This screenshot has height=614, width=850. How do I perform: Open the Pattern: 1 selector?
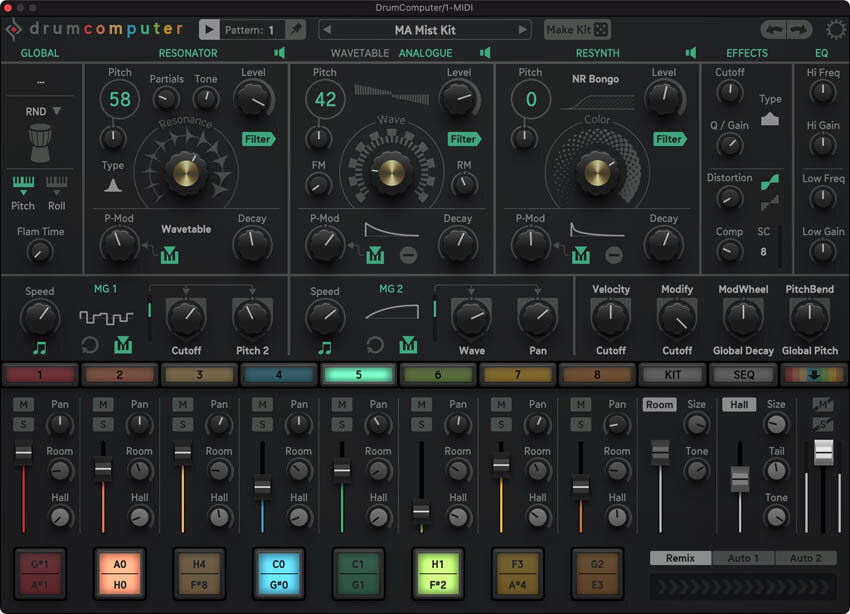tap(249, 30)
